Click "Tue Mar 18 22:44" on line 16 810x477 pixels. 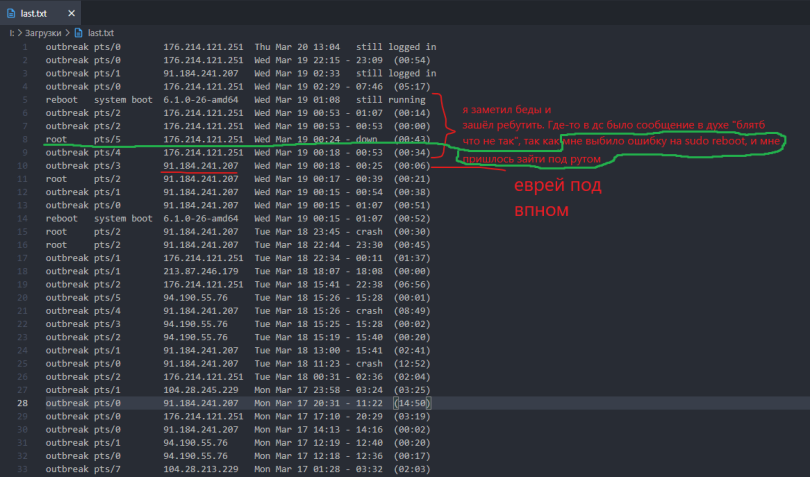[297, 245]
